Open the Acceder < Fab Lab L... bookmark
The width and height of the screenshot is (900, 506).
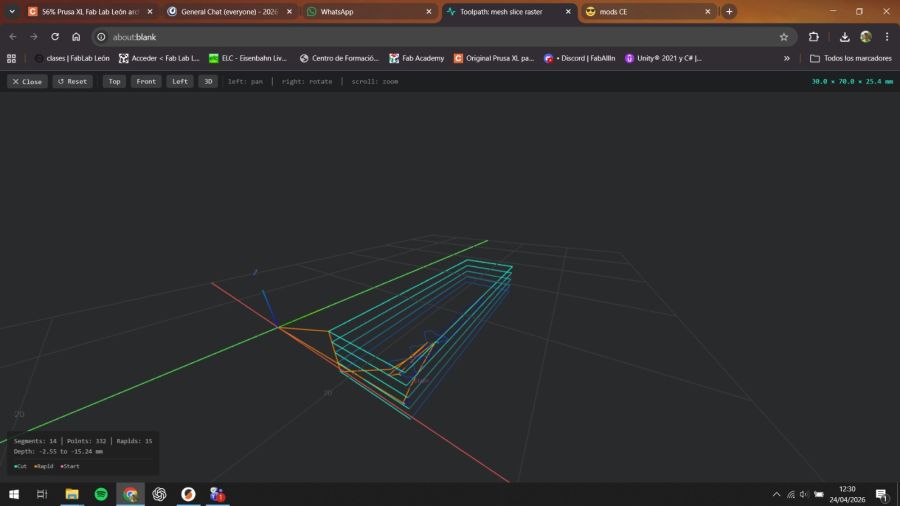[x=159, y=58]
